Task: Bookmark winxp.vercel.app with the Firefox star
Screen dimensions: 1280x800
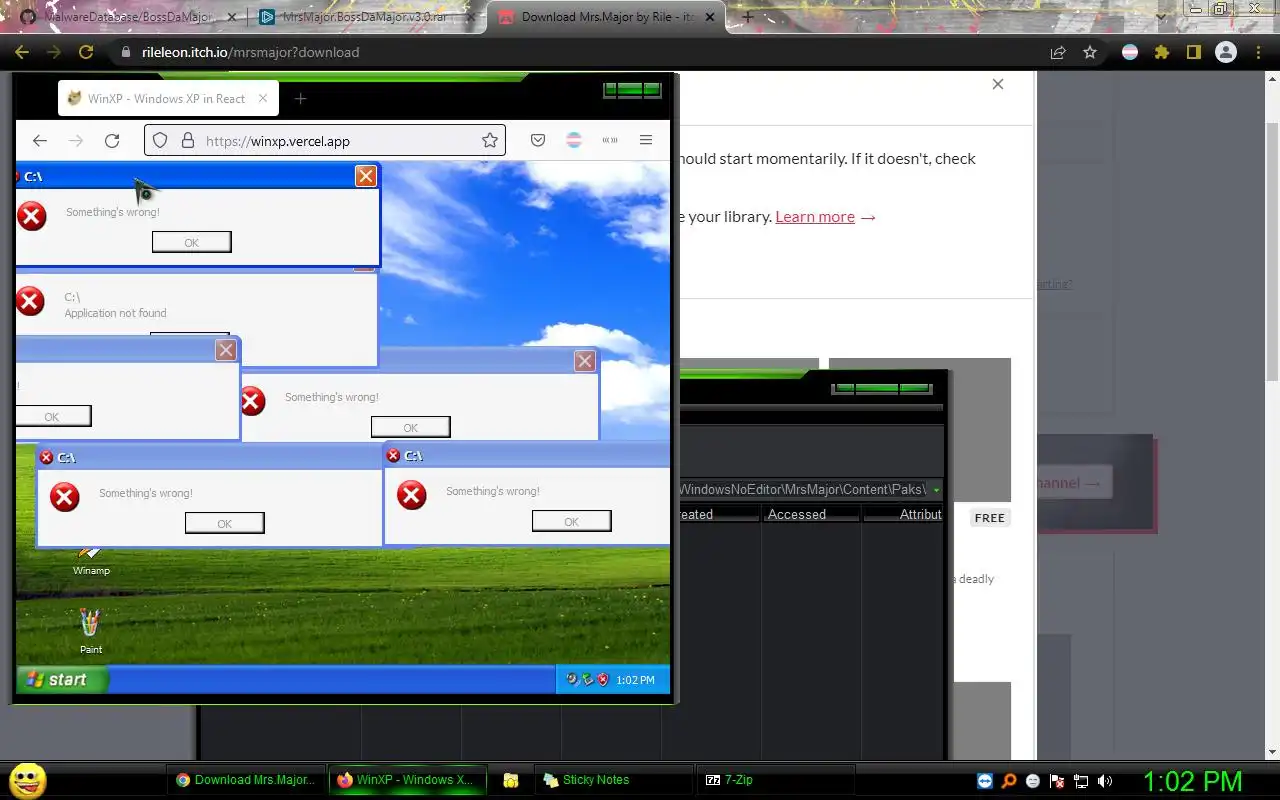Action: coord(490,141)
